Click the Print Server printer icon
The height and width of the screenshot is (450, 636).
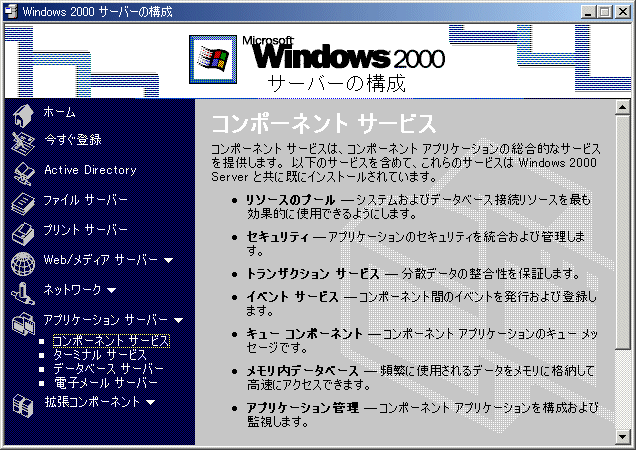(x=23, y=233)
